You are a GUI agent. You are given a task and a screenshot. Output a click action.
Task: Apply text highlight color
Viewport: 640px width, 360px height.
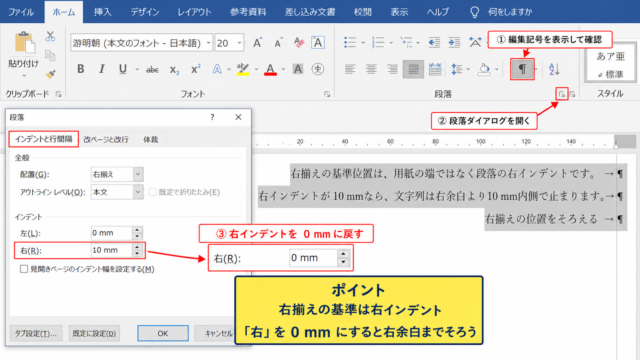coord(243,69)
